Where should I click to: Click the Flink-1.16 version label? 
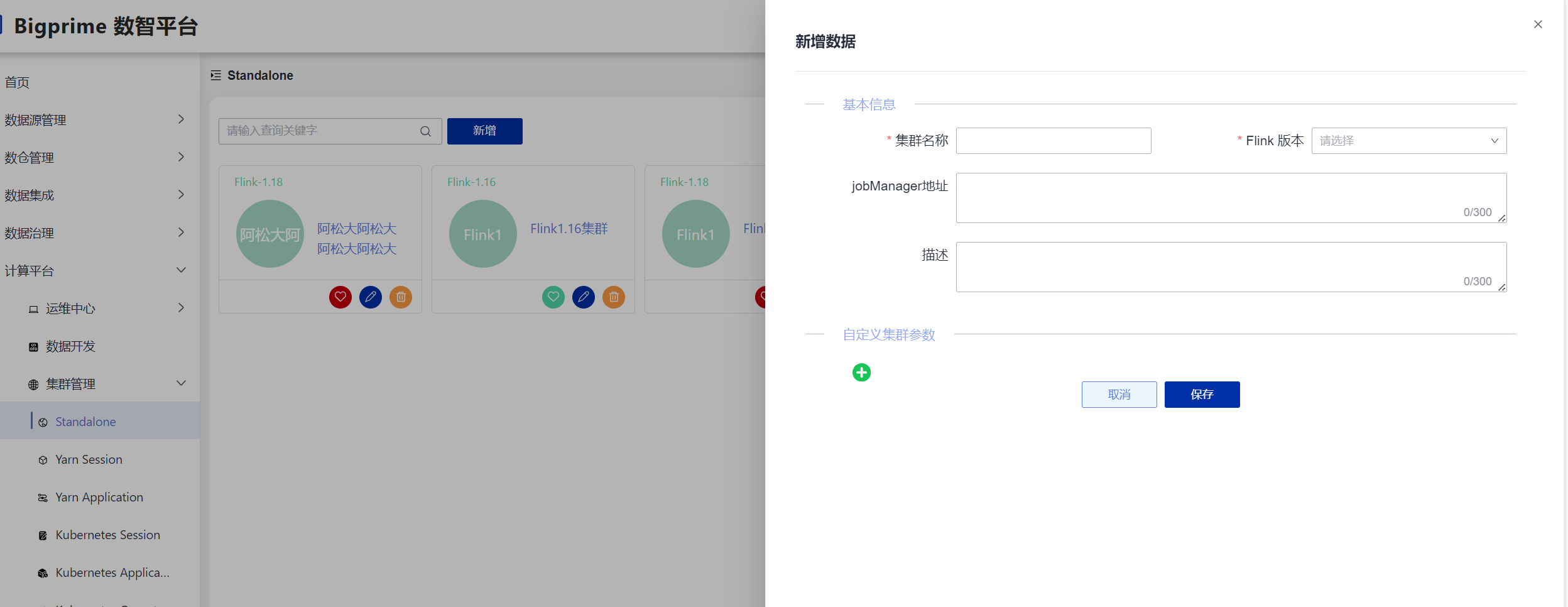click(x=472, y=182)
